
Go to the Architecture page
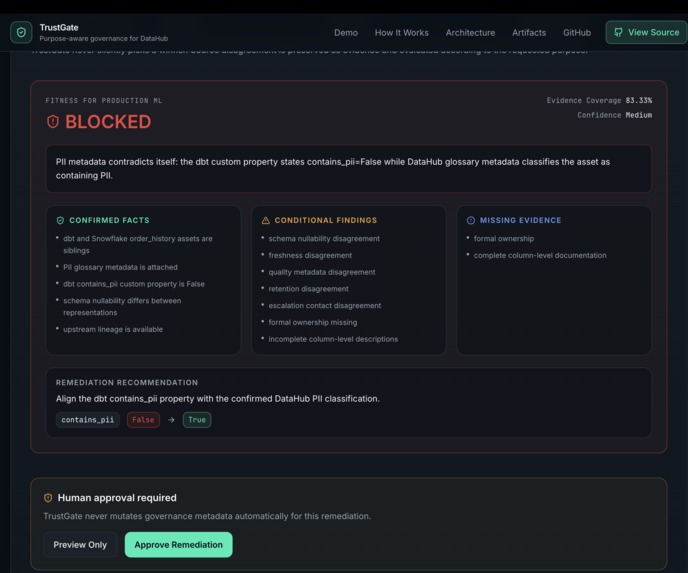tap(470, 32)
